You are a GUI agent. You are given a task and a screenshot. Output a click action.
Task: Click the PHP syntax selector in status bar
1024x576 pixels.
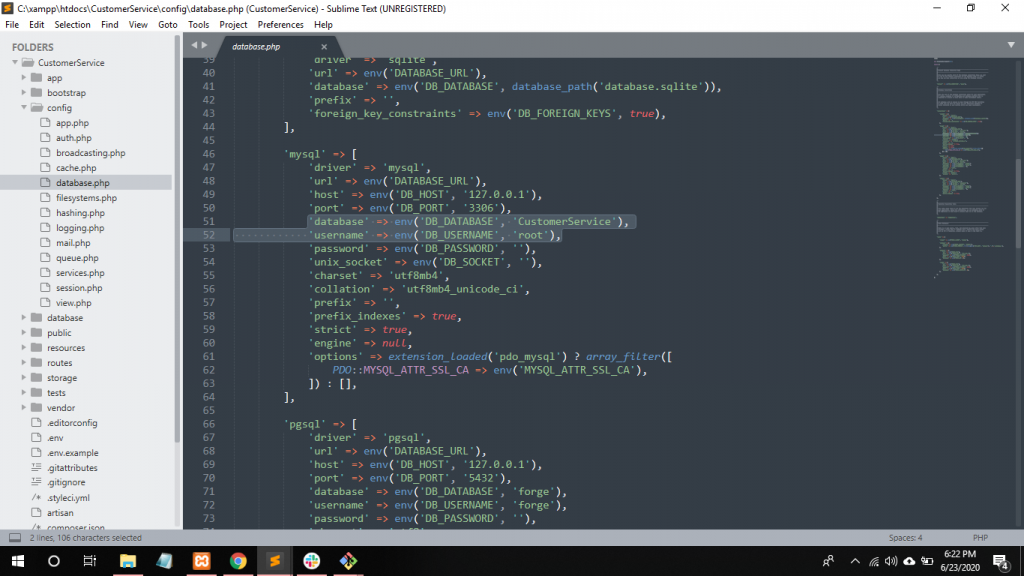[x=981, y=538]
